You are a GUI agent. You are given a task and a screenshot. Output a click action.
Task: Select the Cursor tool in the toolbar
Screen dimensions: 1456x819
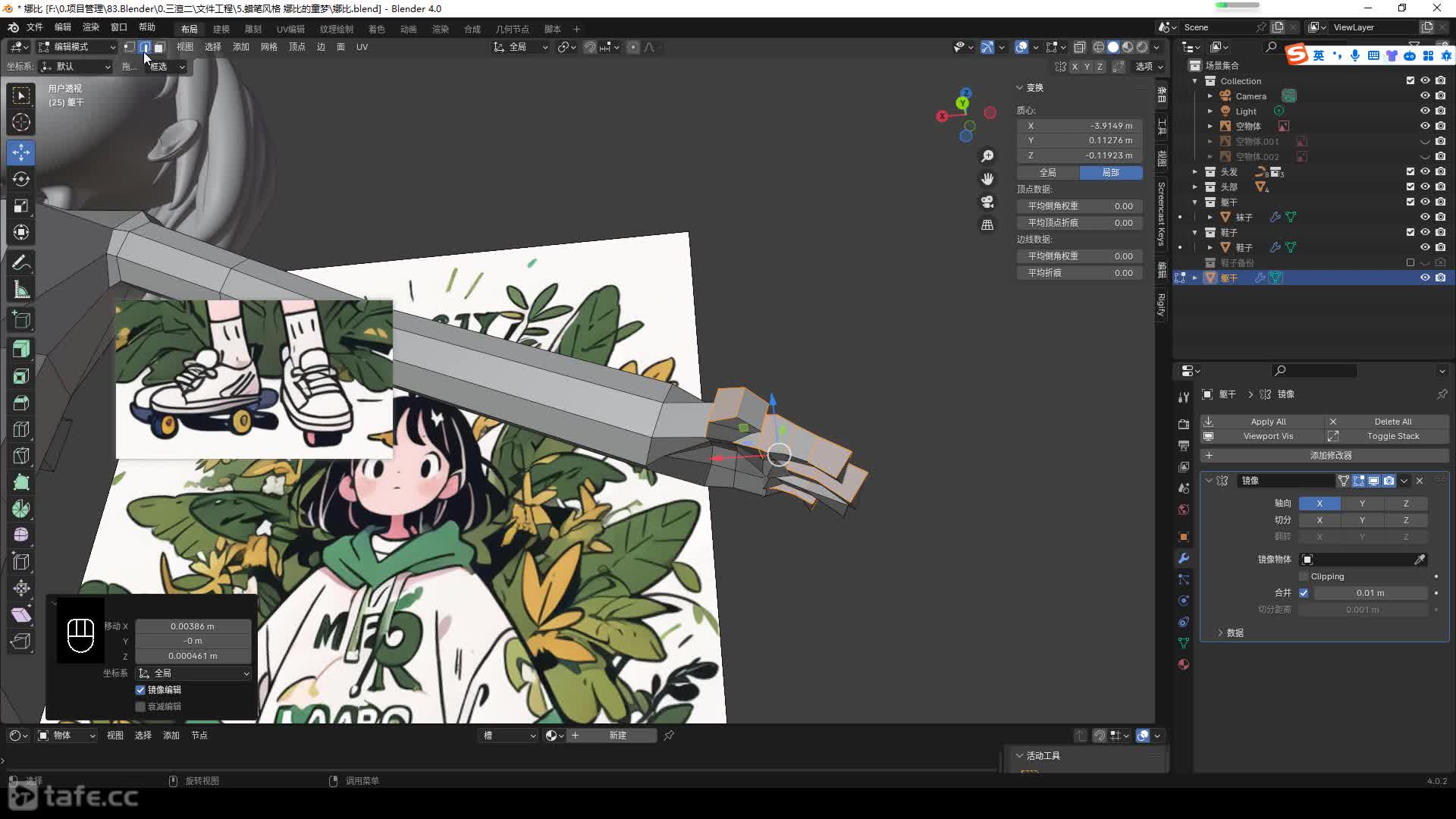(x=21, y=122)
